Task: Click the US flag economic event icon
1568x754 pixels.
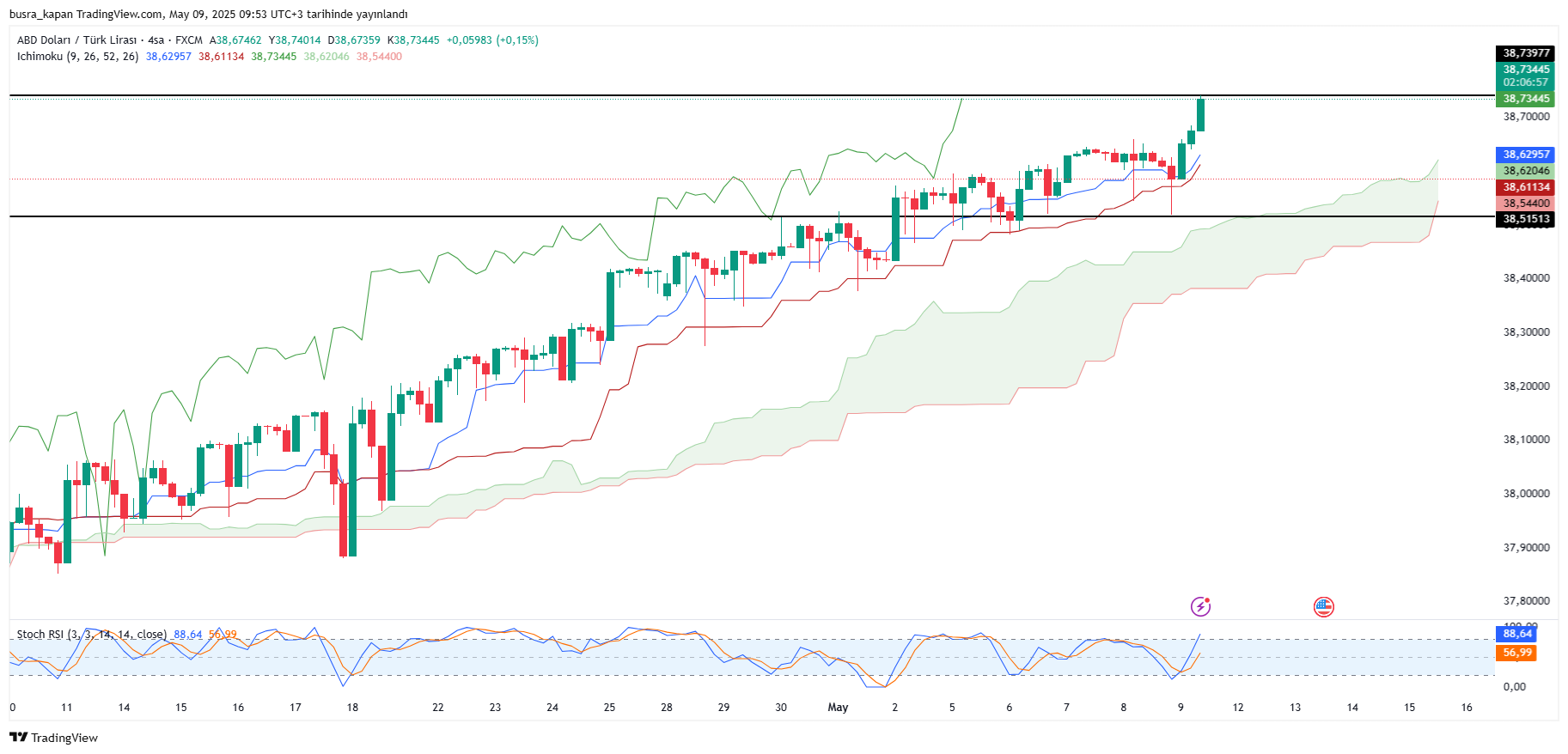Action: (x=1323, y=607)
